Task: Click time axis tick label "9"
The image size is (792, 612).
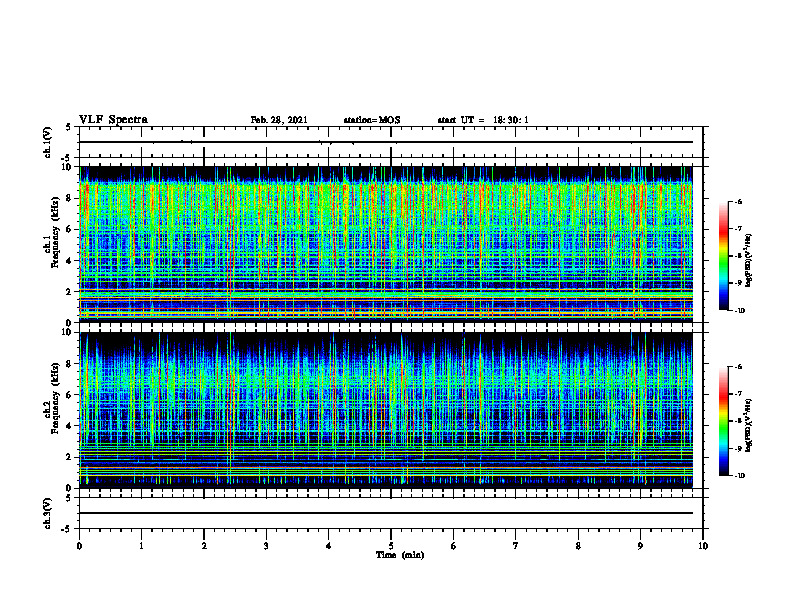Action: (x=640, y=546)
